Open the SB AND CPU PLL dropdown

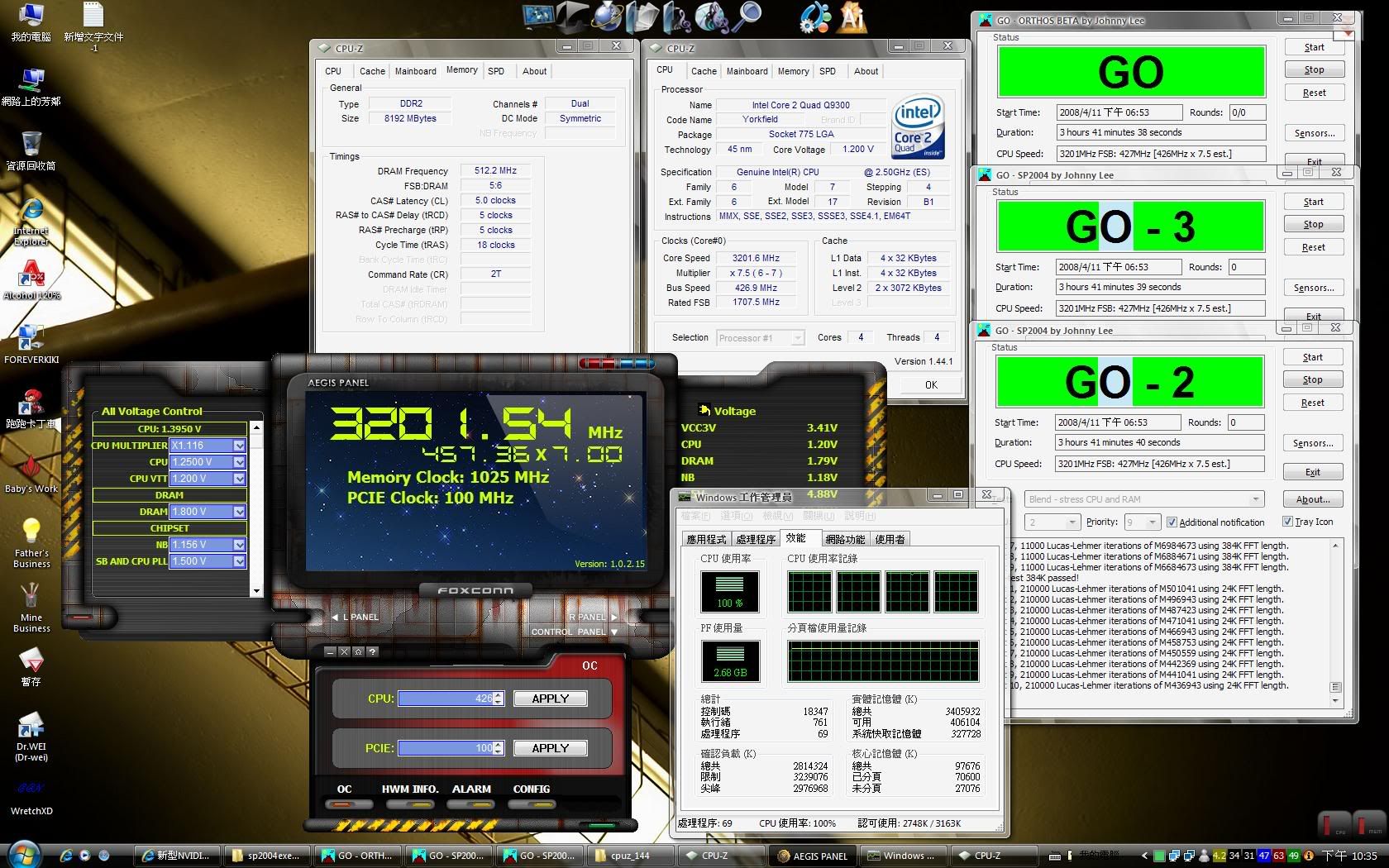click(240, 561)
